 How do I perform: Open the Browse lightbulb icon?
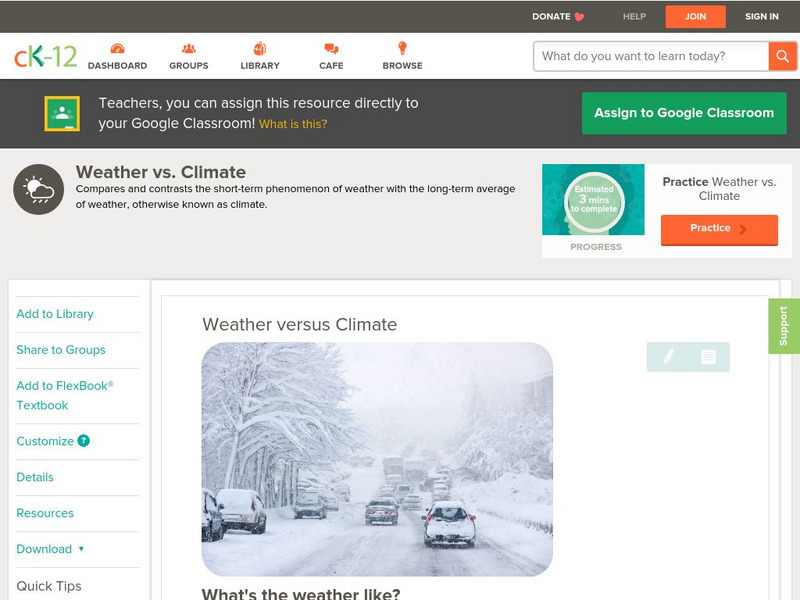(402, 48)
